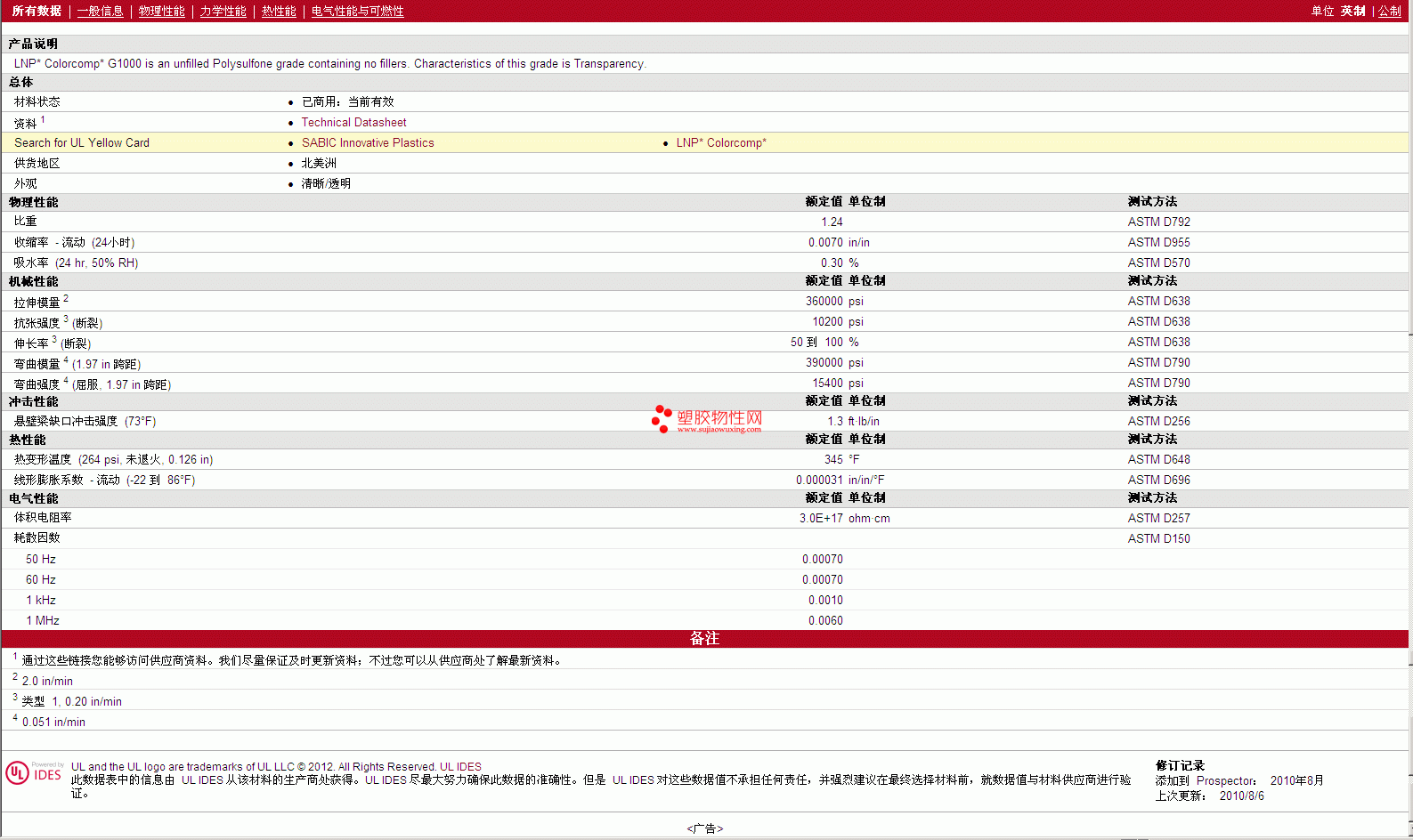Click the 比重 value 1.24
The width and height of the screenshot is (1413, 840).
(x=832, y=222)
